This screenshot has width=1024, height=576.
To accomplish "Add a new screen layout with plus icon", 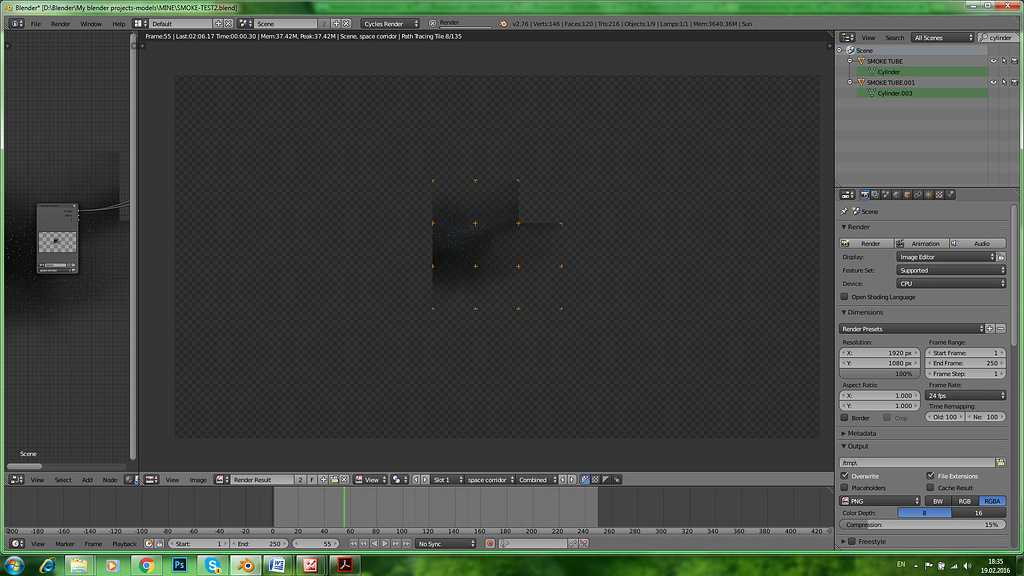I will pos(218,24).
